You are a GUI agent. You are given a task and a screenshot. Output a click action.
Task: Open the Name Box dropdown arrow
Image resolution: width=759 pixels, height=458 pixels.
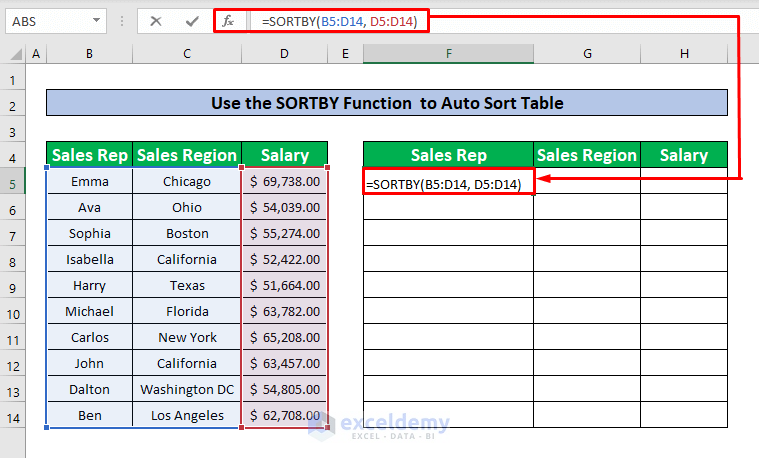coord(94,20)
